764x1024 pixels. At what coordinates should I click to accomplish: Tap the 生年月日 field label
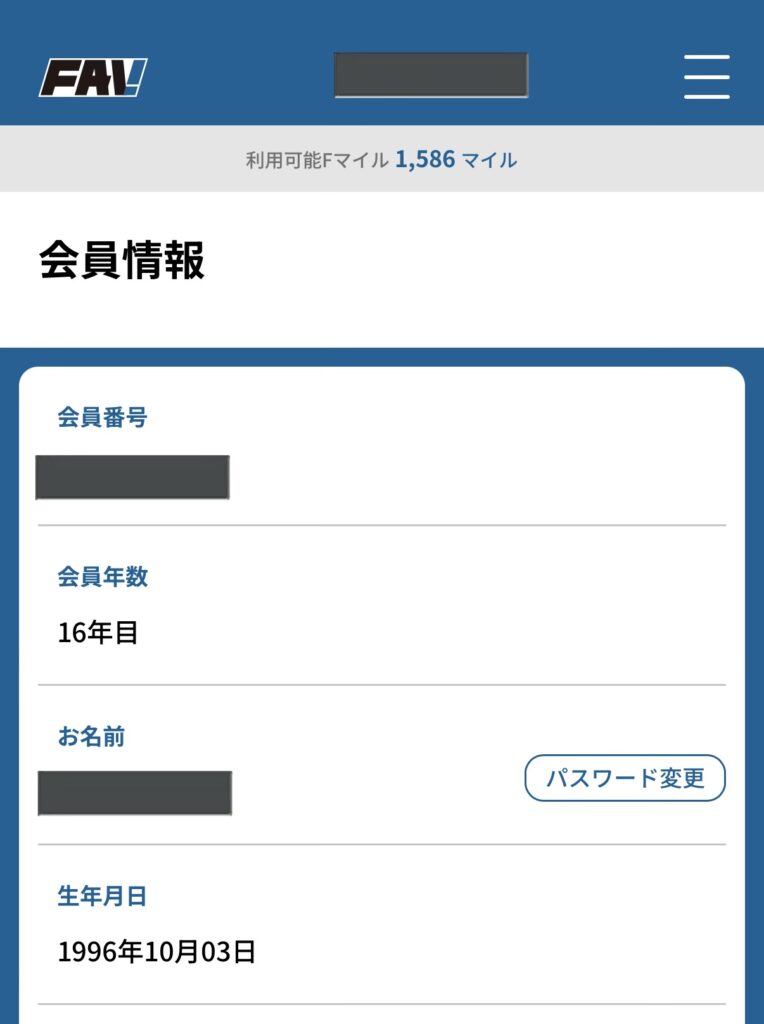[x=102, y=897]
